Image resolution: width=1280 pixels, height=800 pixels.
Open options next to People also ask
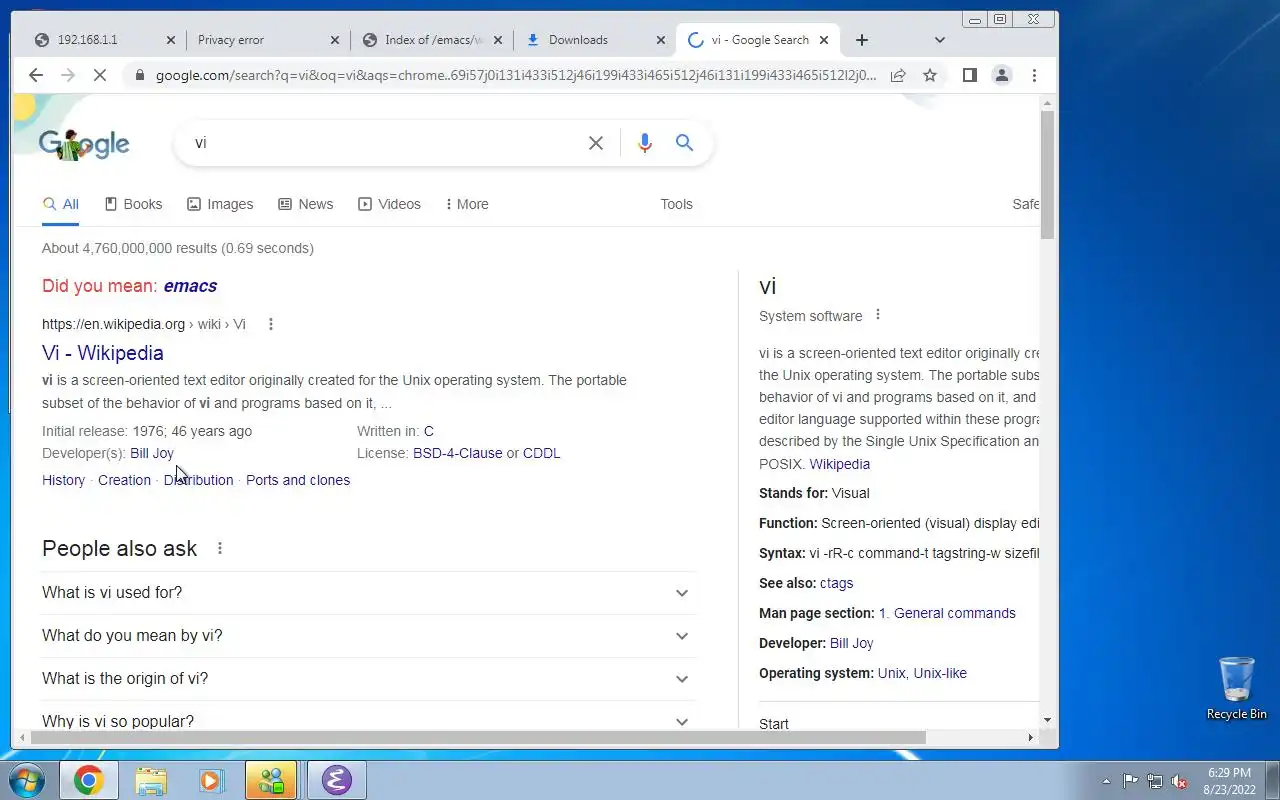(x=220, y=548)
